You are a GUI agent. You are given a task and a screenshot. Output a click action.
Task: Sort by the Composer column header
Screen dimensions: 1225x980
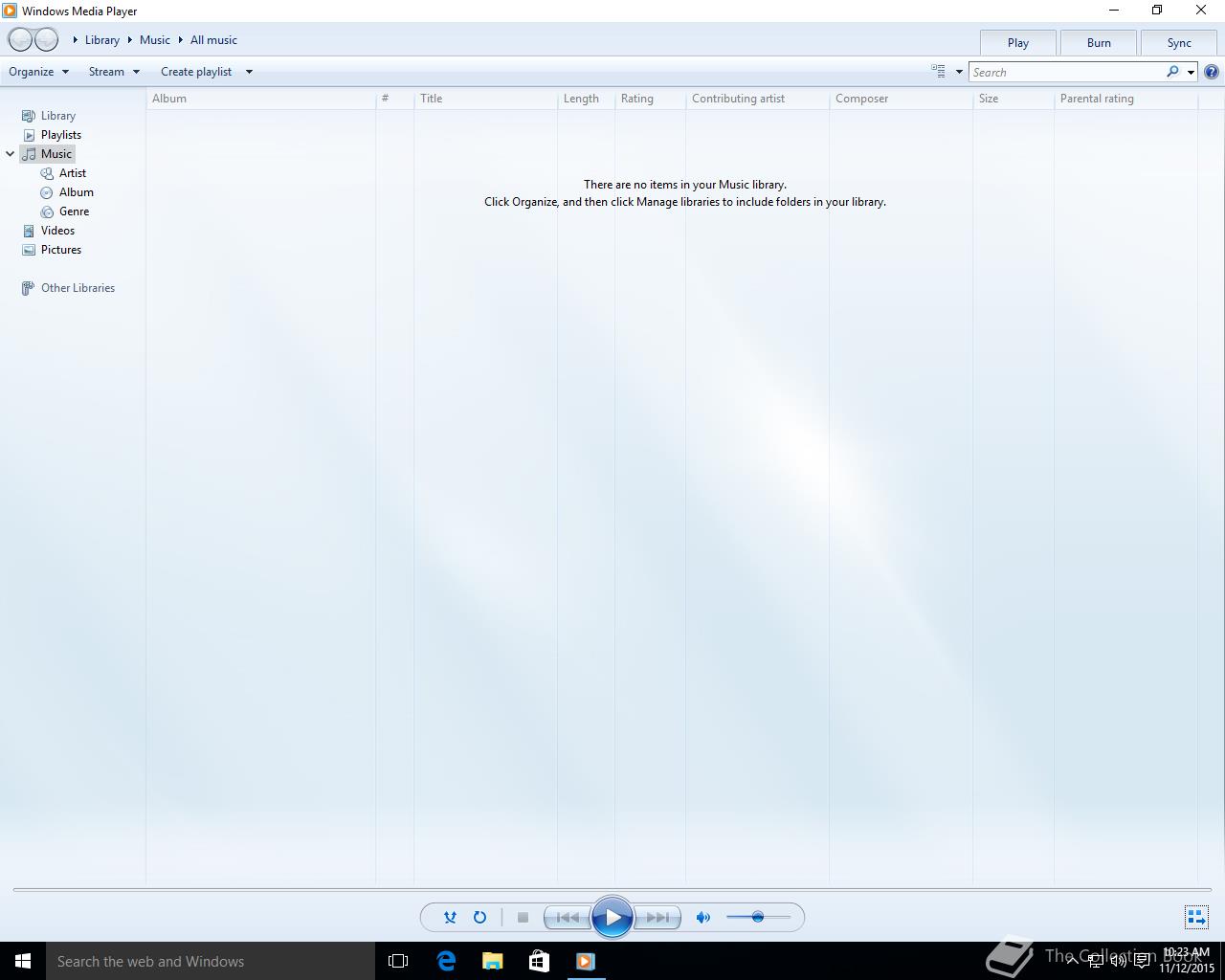901,99
